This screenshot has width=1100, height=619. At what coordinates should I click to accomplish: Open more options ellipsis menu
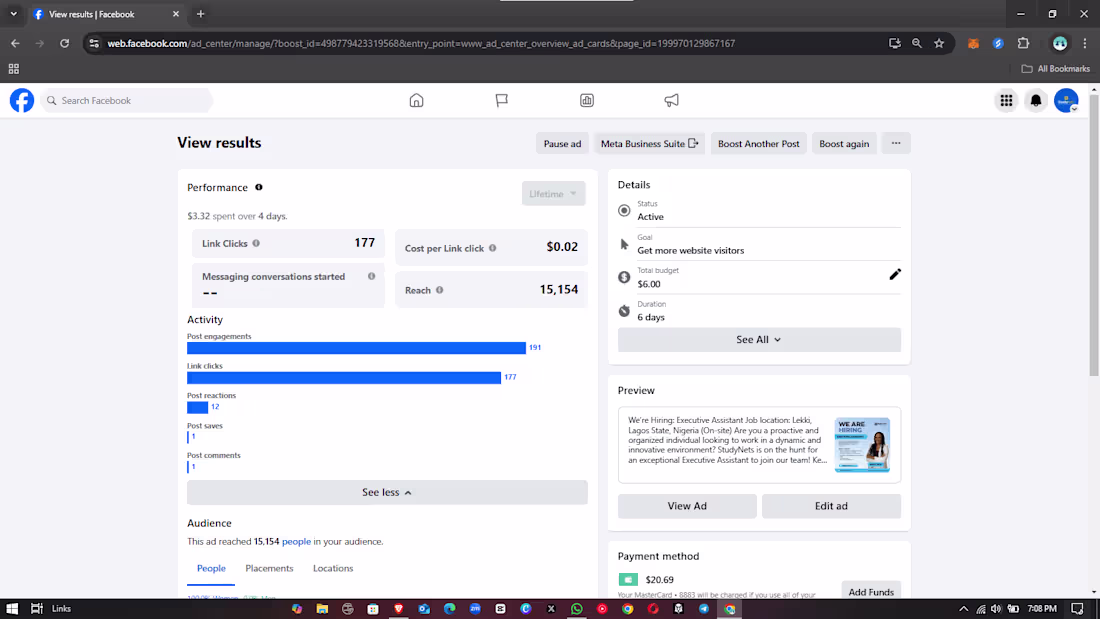coord(896,143)
